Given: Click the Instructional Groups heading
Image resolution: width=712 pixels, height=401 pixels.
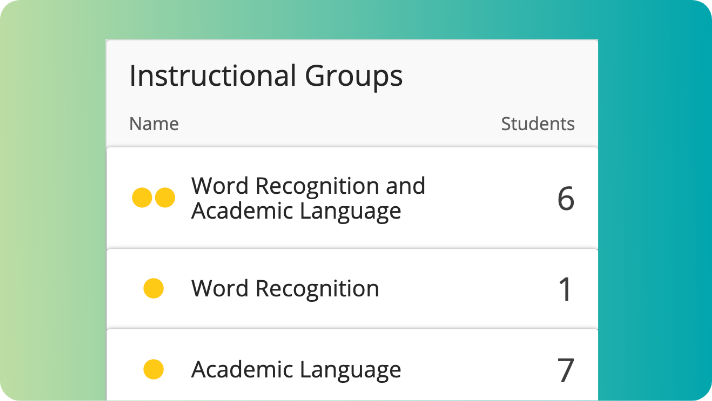Looking at the screenshot, I should click(x=265, y=76).
